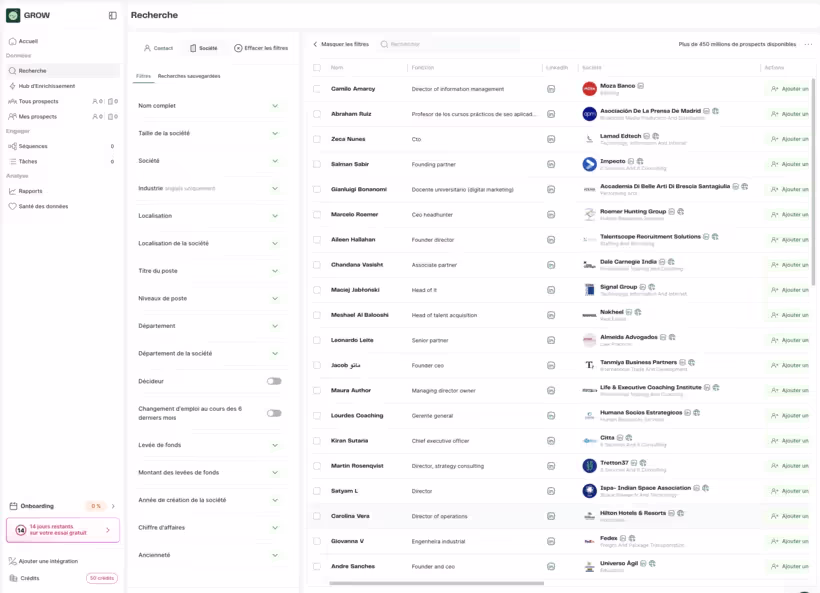Open LinkedIn icon for Aileen Hallahan
Image resolution: width=820 pixels, height=593 pixels.
coord(551,240)
